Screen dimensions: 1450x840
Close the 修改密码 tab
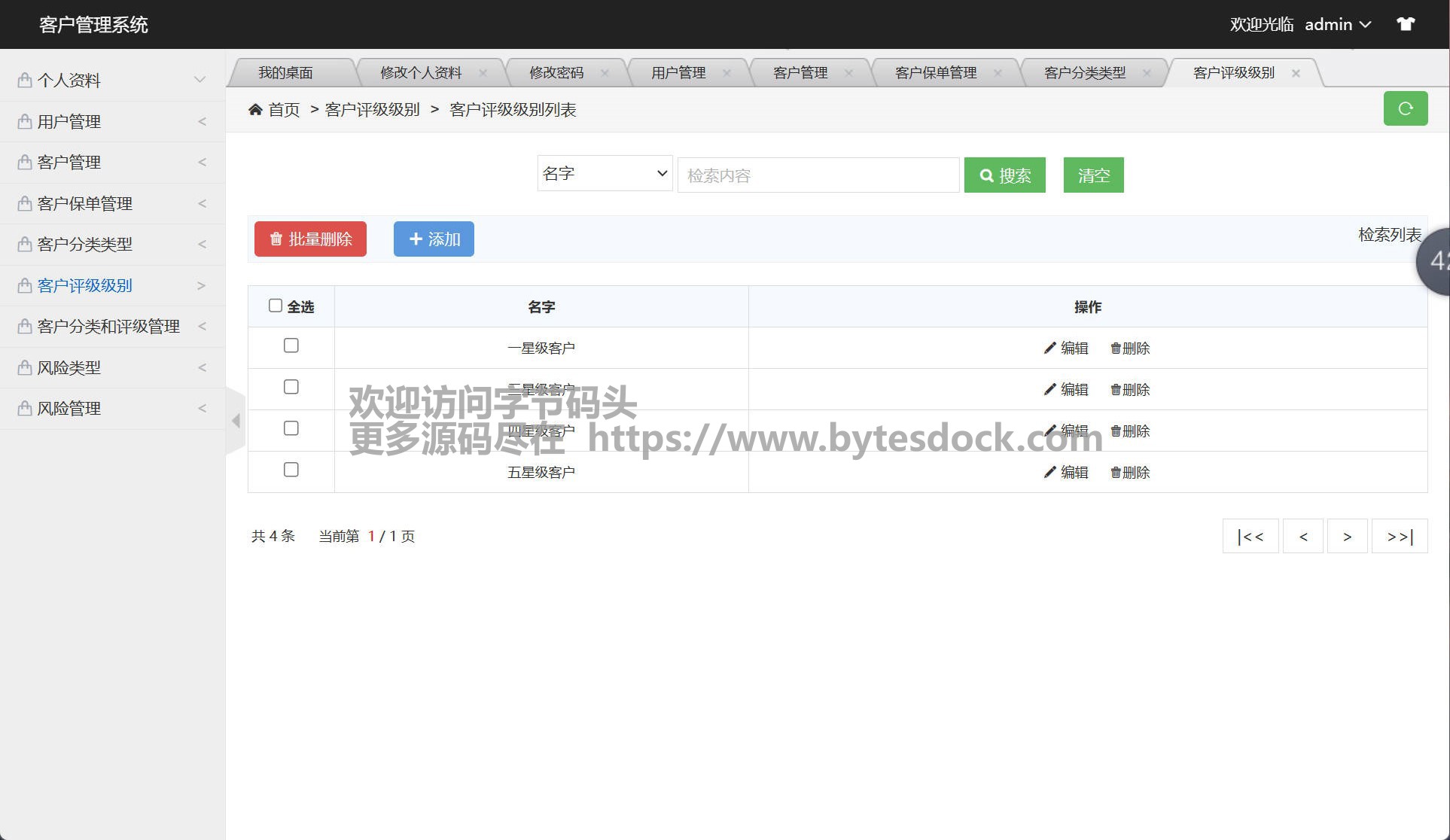tap(605, 73)
